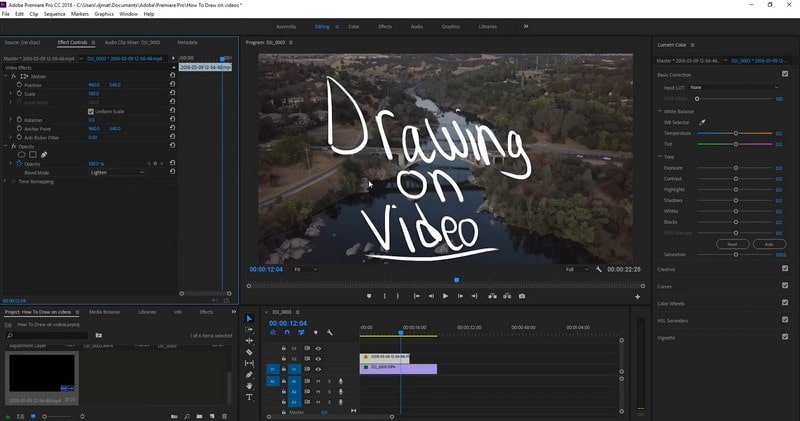Create an ellipse mask under Opacity

(22, 154)
